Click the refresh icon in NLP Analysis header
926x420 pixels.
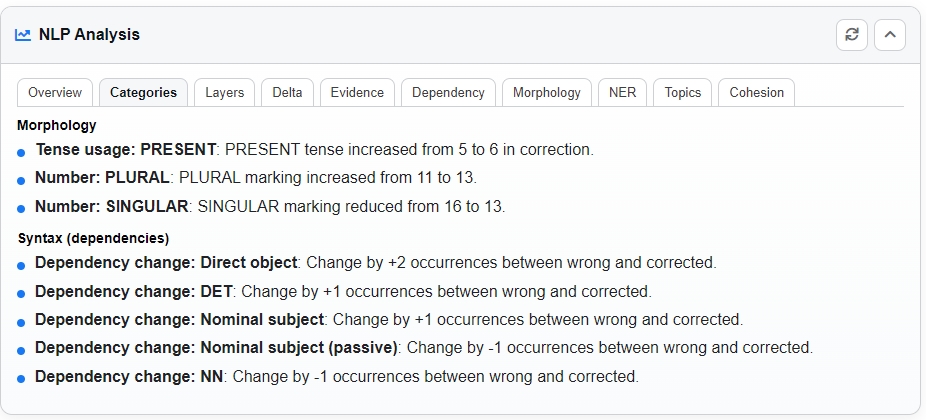click(851, 35)
